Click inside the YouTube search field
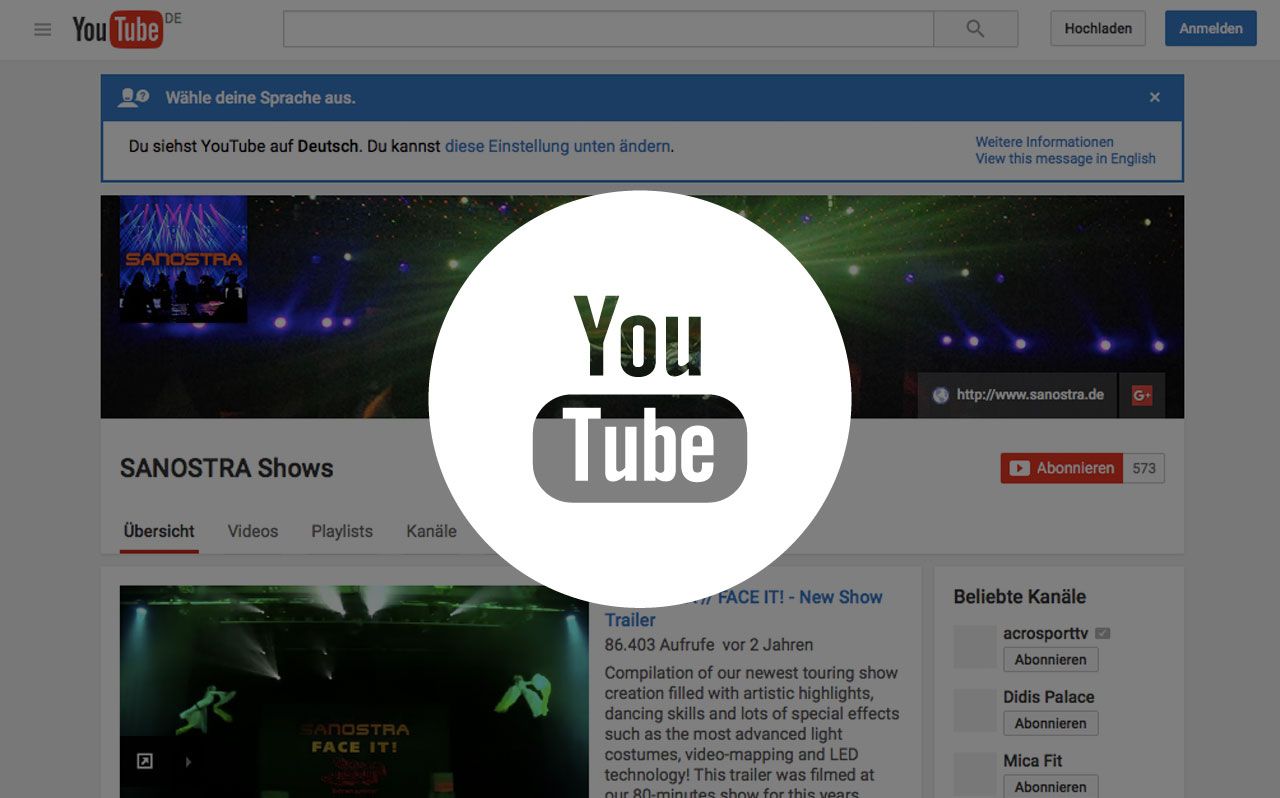The width and height of the screenshot is (1280, 798). (x=608, y=29)
